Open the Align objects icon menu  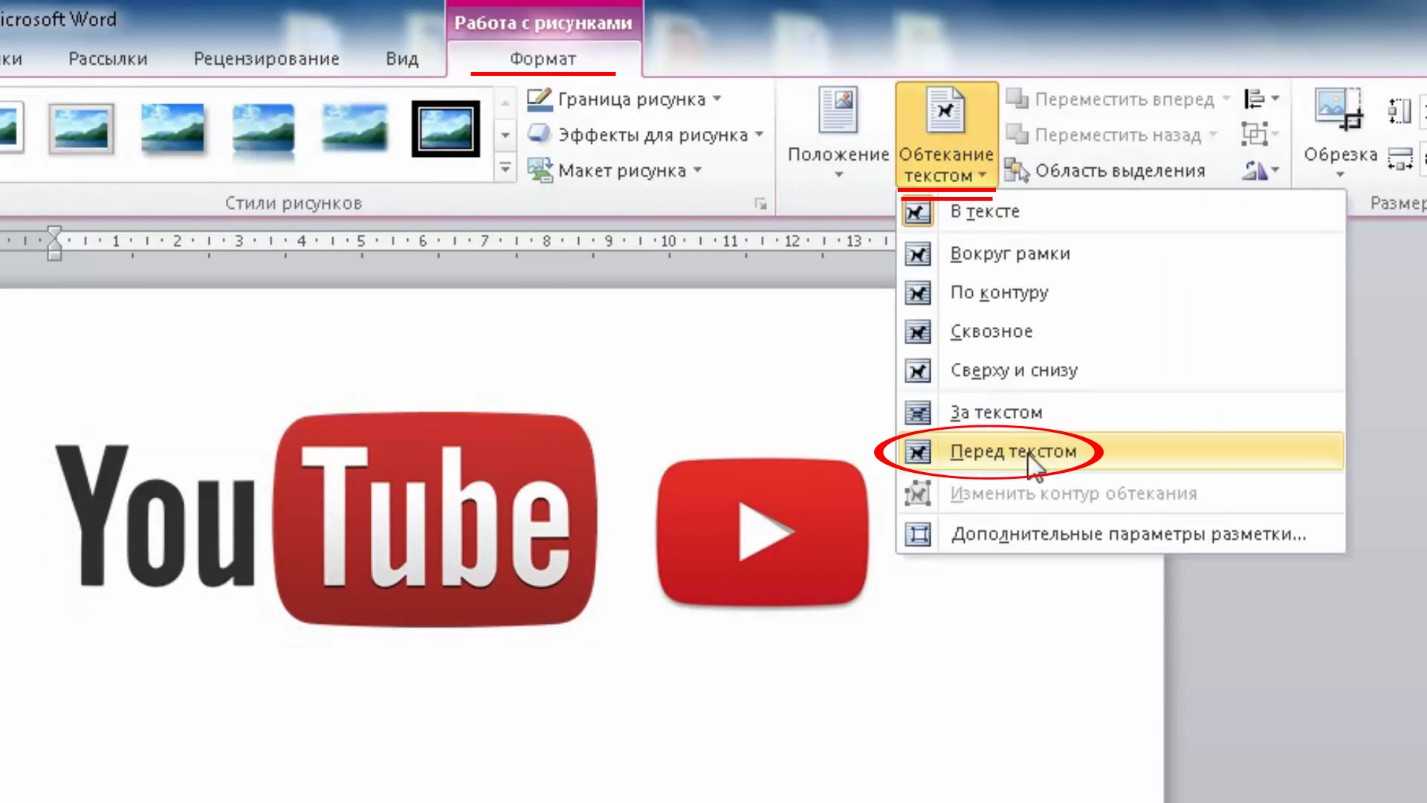click(x=1261, y=99)
